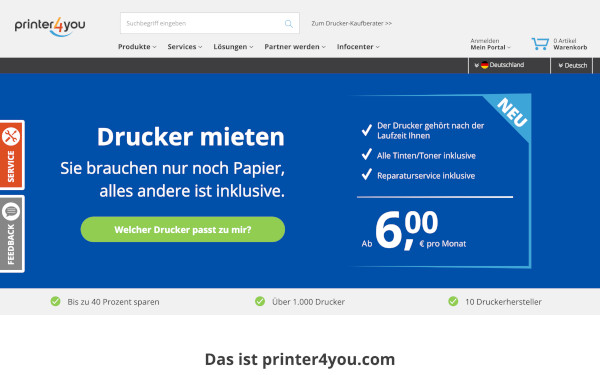600x375 pixels.
Task: Expand the Deutsch language selector
Action: (572, 65)
